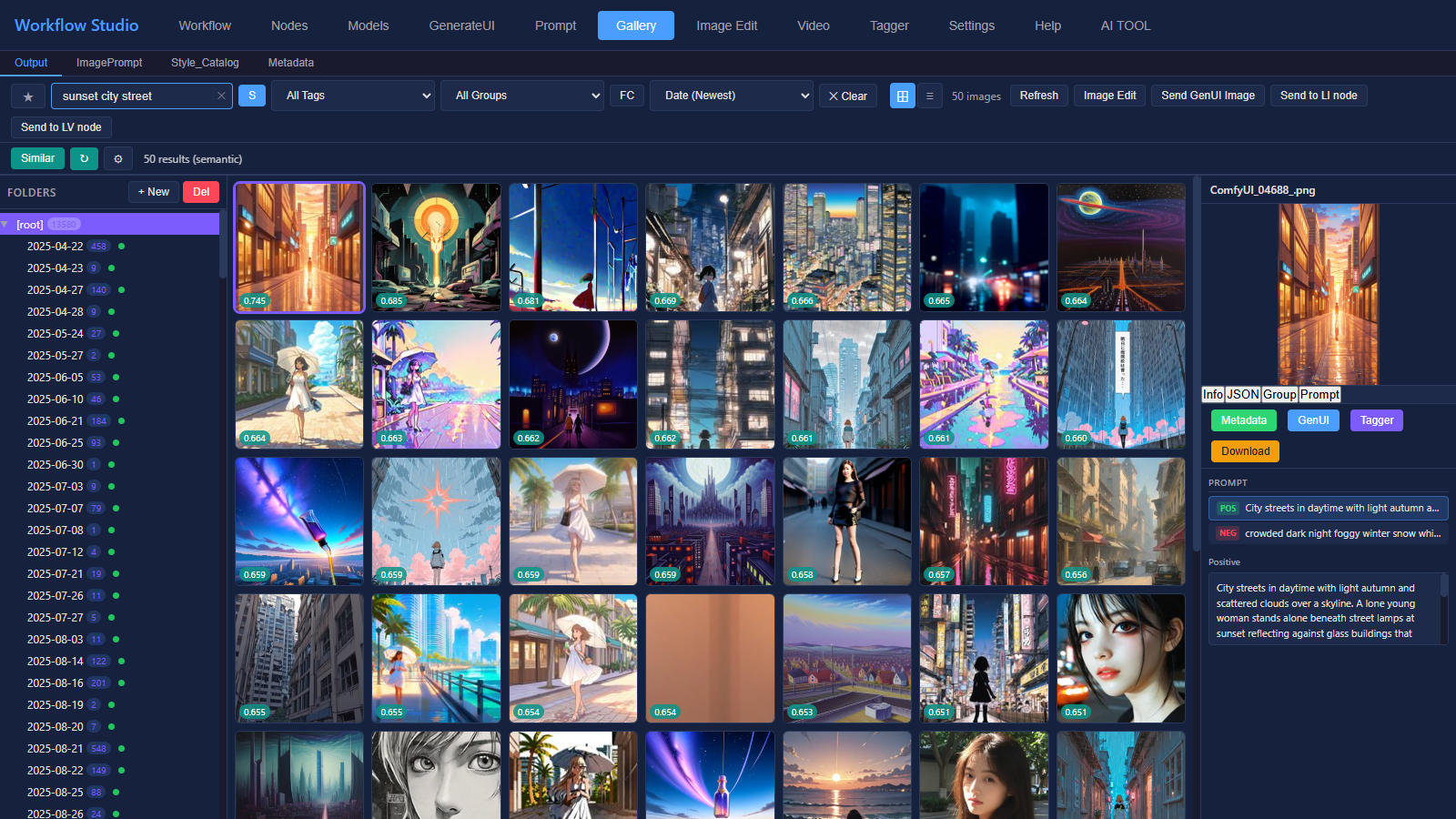Switch to the ImagePrompt sub-tab

click(109, 63)
